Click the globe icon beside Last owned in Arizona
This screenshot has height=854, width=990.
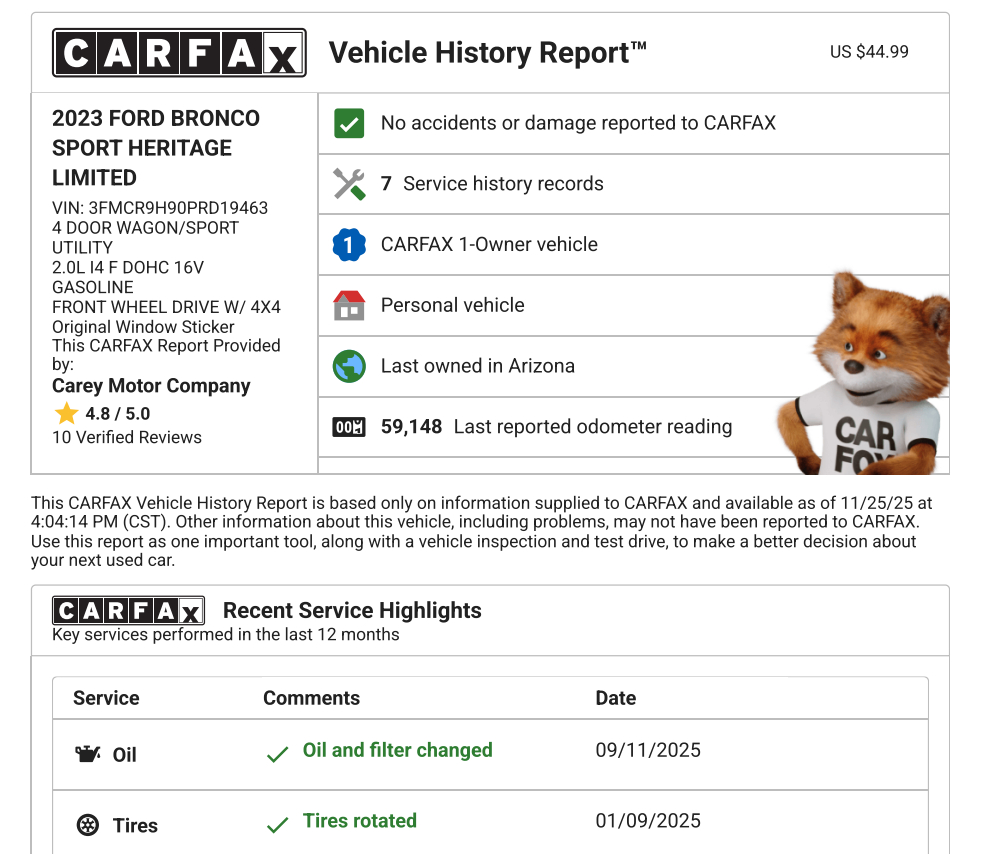348,366
